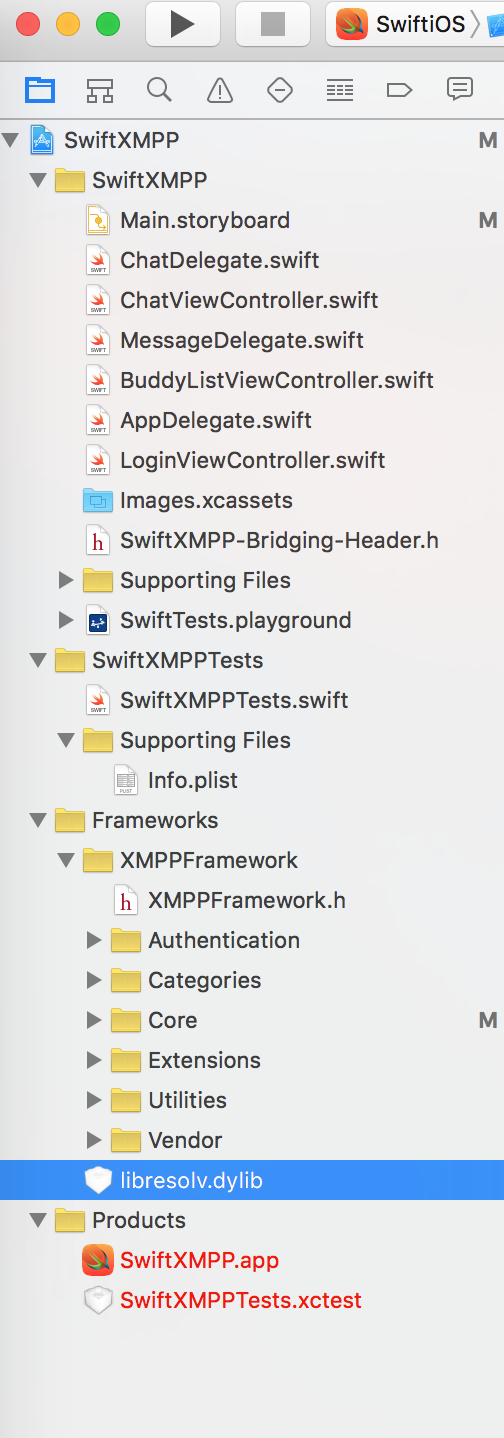Click the SwiftXMPP.app product icon

[x=98, y=1260]
